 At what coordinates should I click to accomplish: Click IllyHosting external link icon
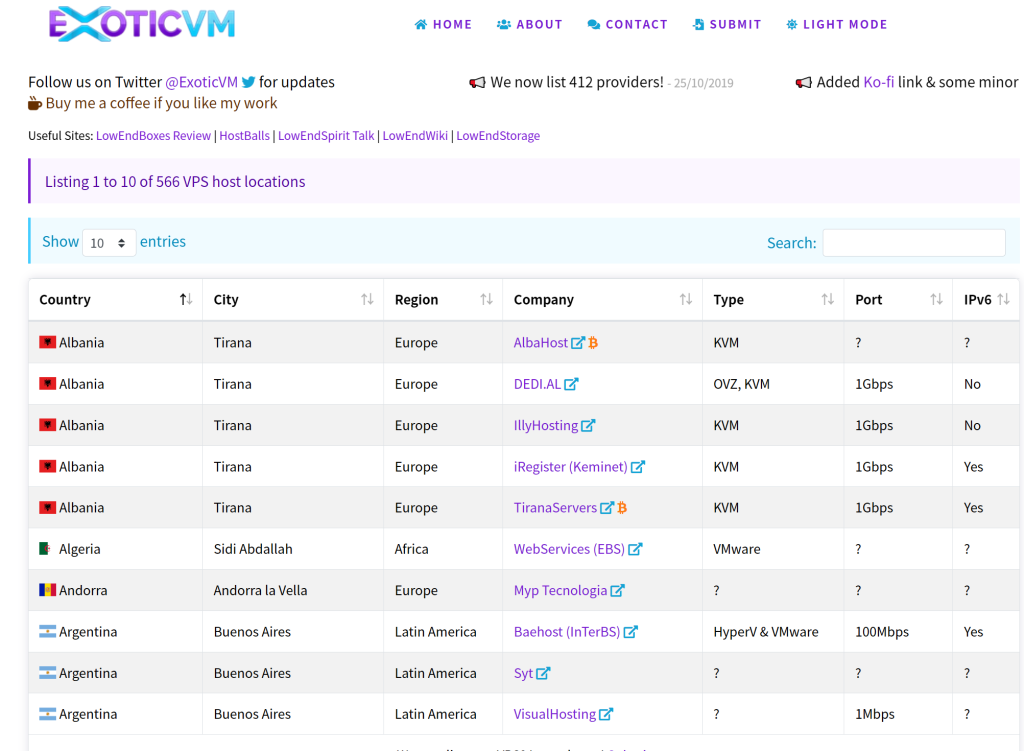tap(588, 426)
